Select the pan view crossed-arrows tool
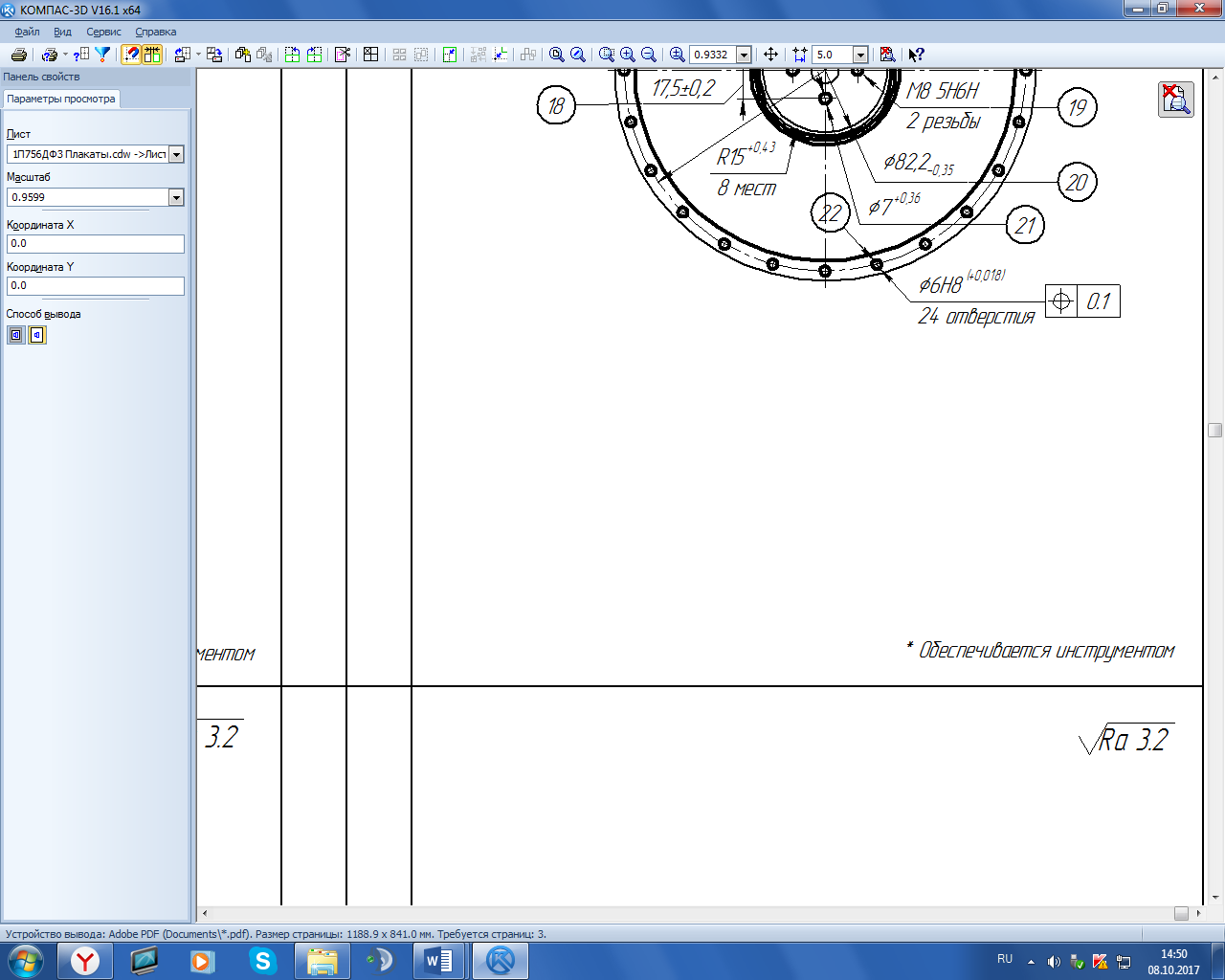The image size is (1225, 980). 770,55
